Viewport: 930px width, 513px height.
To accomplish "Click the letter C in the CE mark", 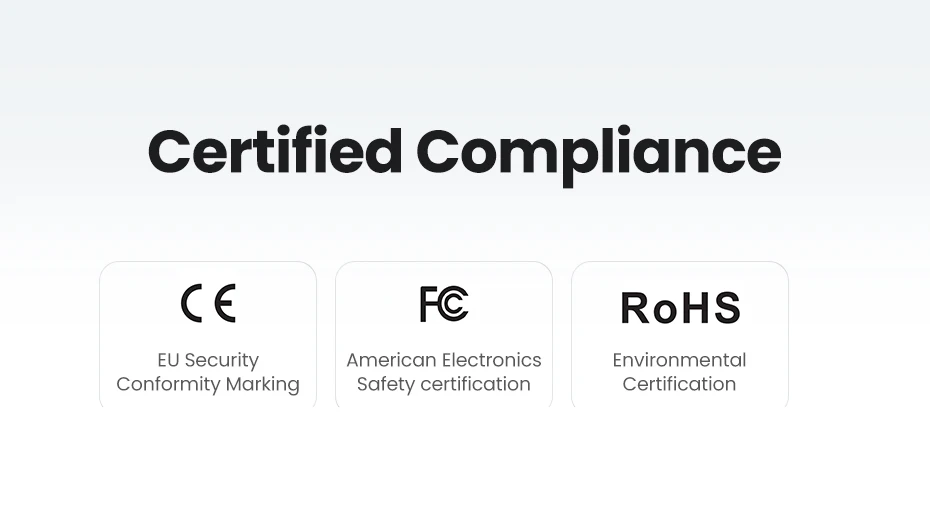I will (x=193, y=303).
